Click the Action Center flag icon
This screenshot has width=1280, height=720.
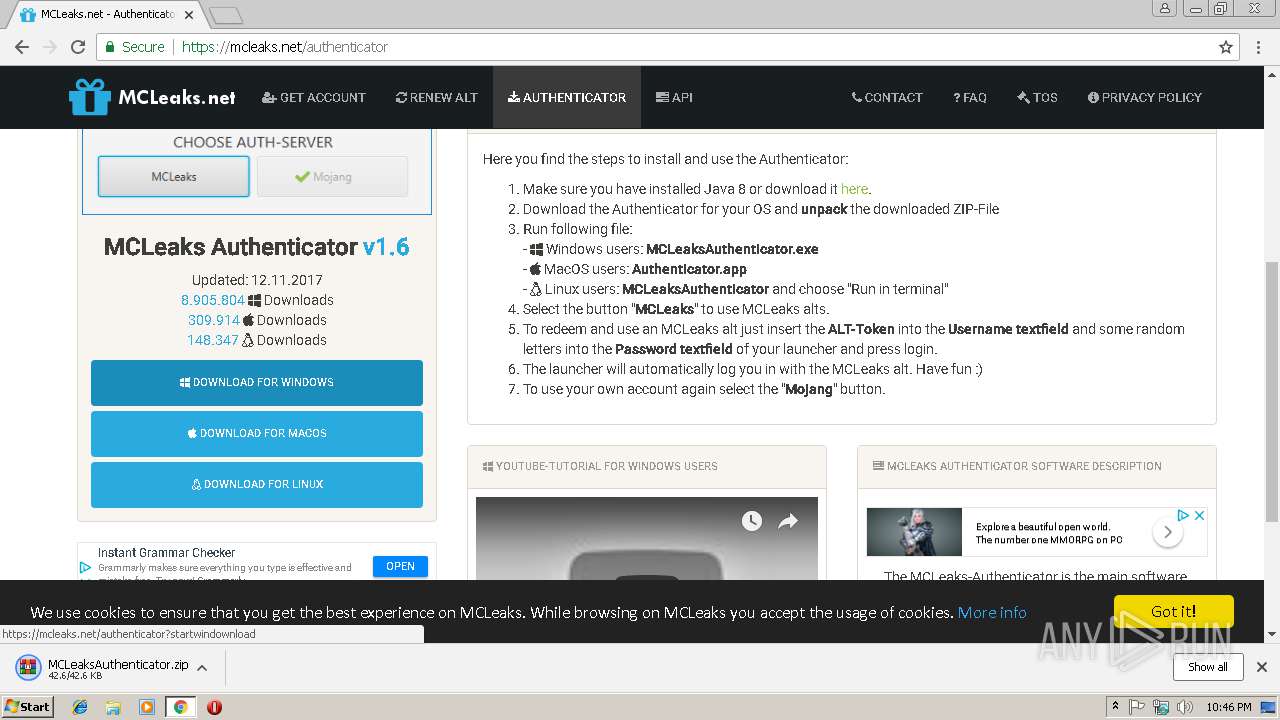click(x=1137, y=707)
